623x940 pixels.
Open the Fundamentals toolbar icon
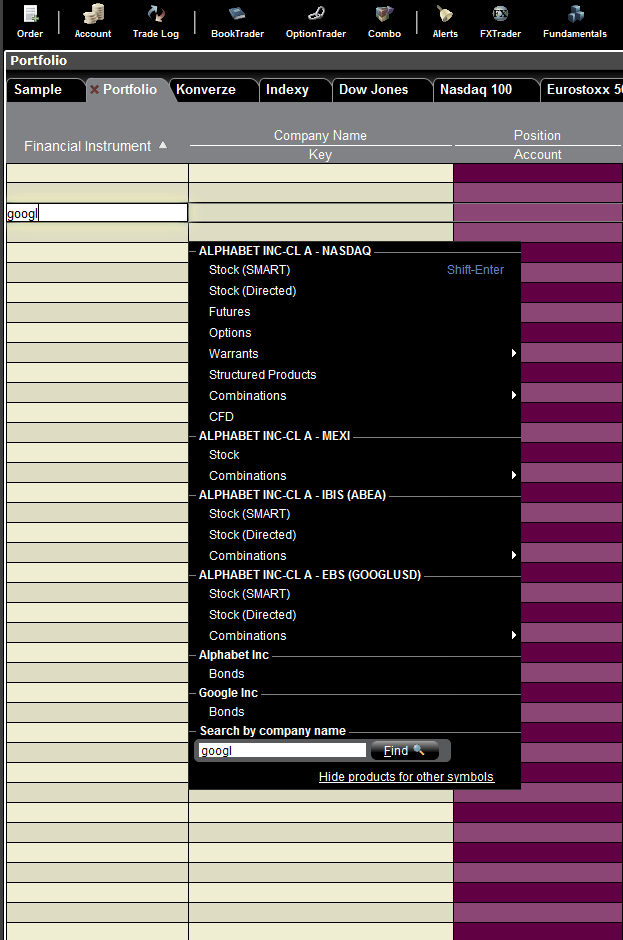pyautogui.click(x=574, y=21)
